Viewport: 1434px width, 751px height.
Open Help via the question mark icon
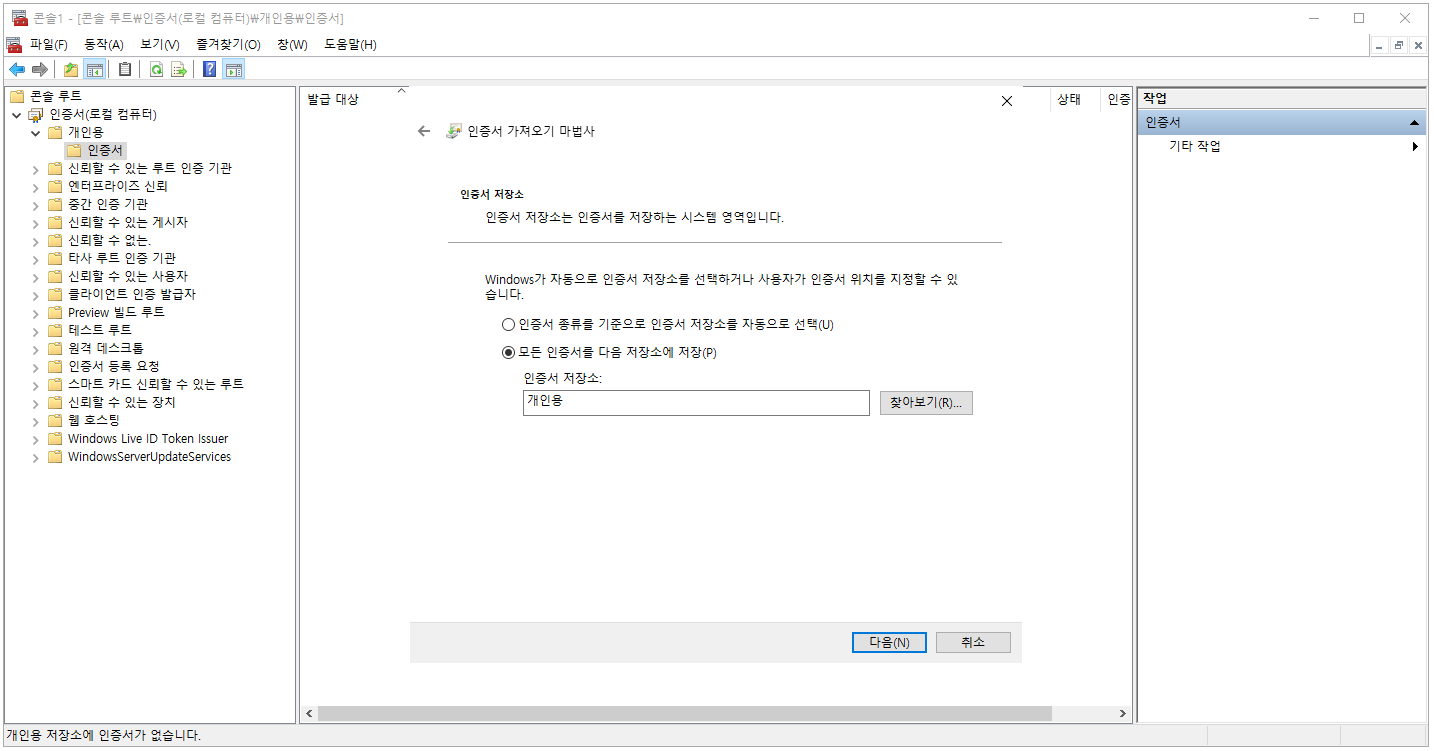(x=210, y=69)
